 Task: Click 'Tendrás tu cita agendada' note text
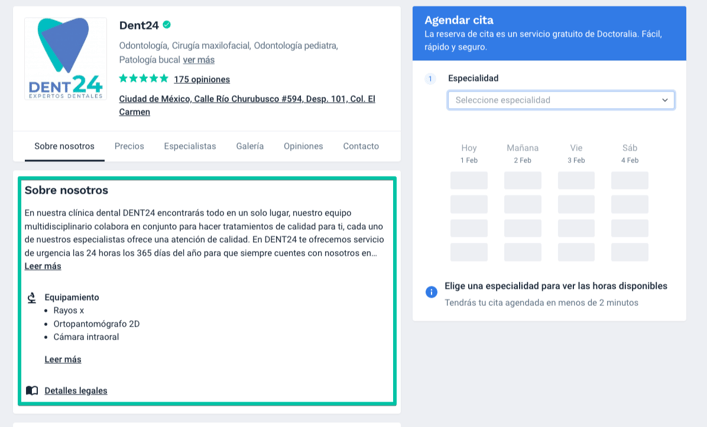pos(542,303)
